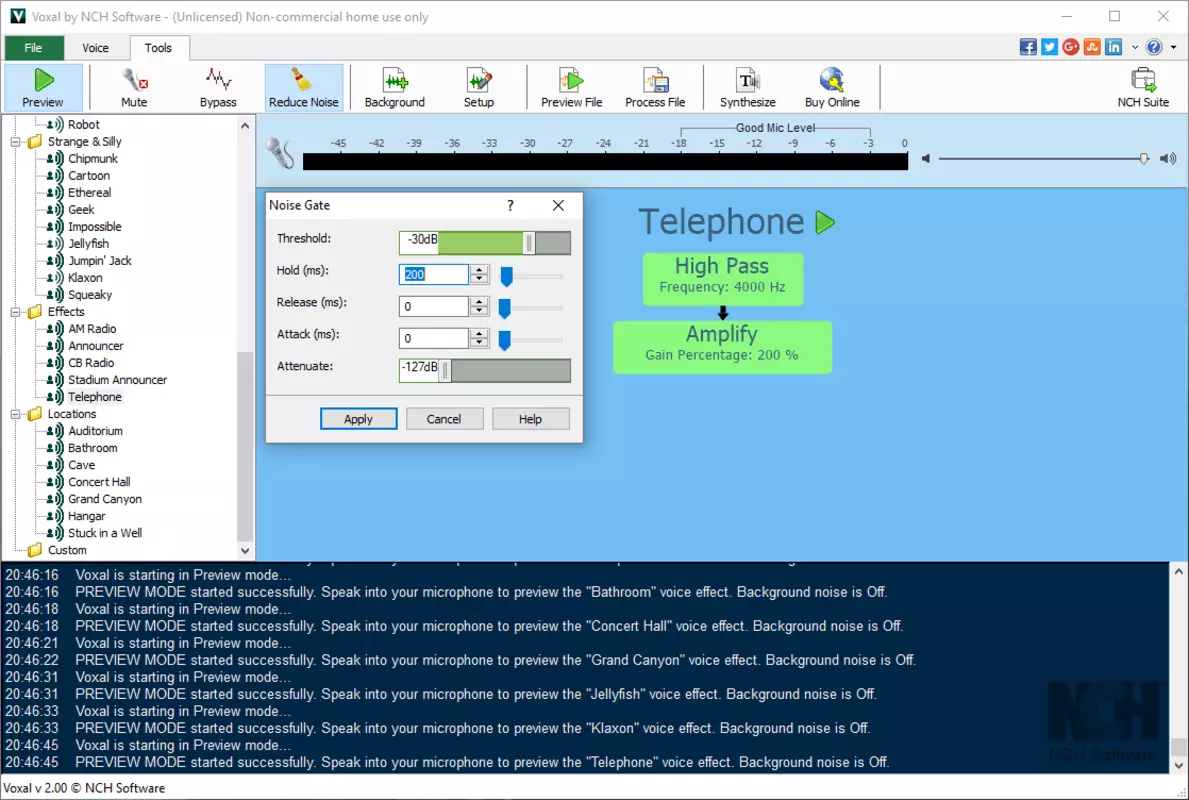The image size is (1189, 800).
Task: Open the Amplify effect block
Action: pyautogui.click(x=722, y=347)
